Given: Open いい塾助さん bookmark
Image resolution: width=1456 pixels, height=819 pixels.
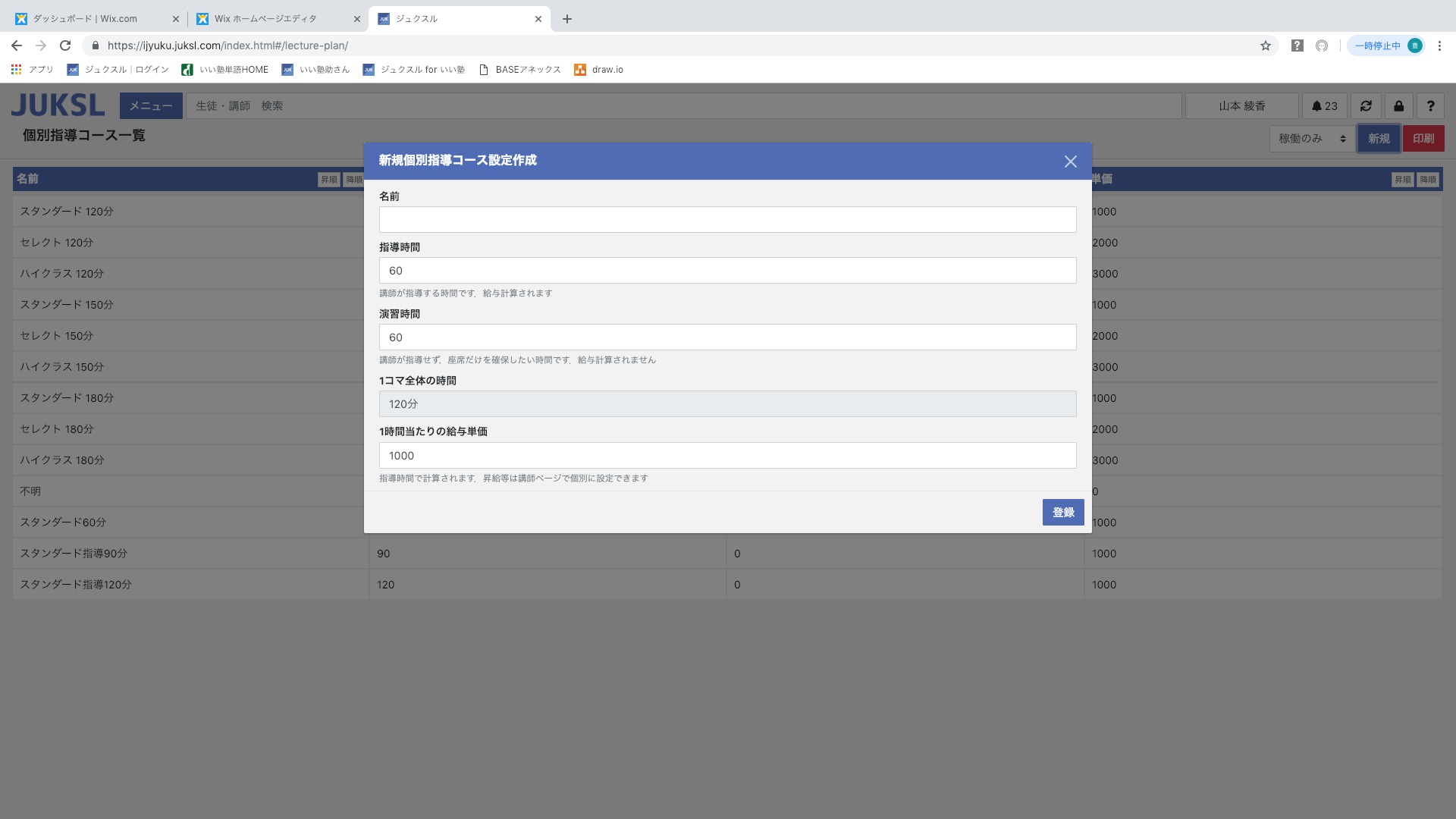Looking at the screenshot, I should [316, 70].
